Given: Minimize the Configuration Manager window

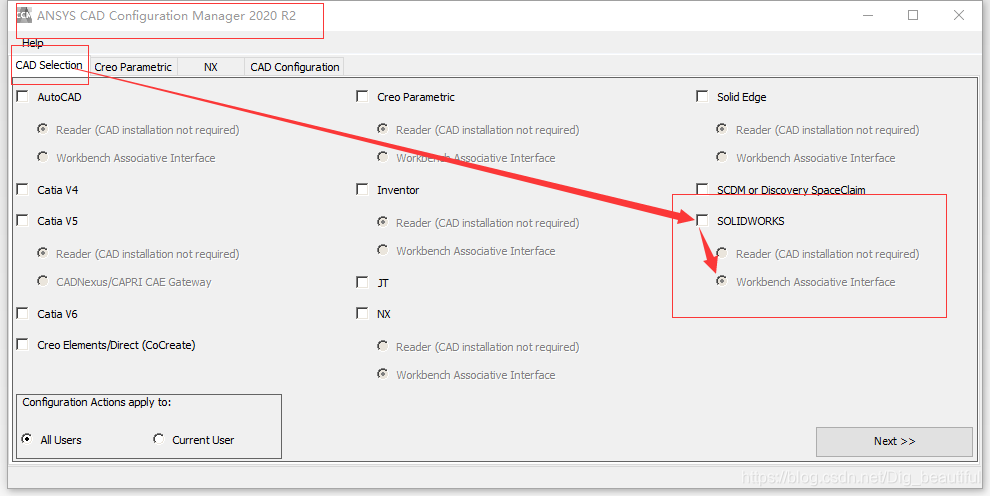Looking at the screenshot, I should click(x=866, y=15).
